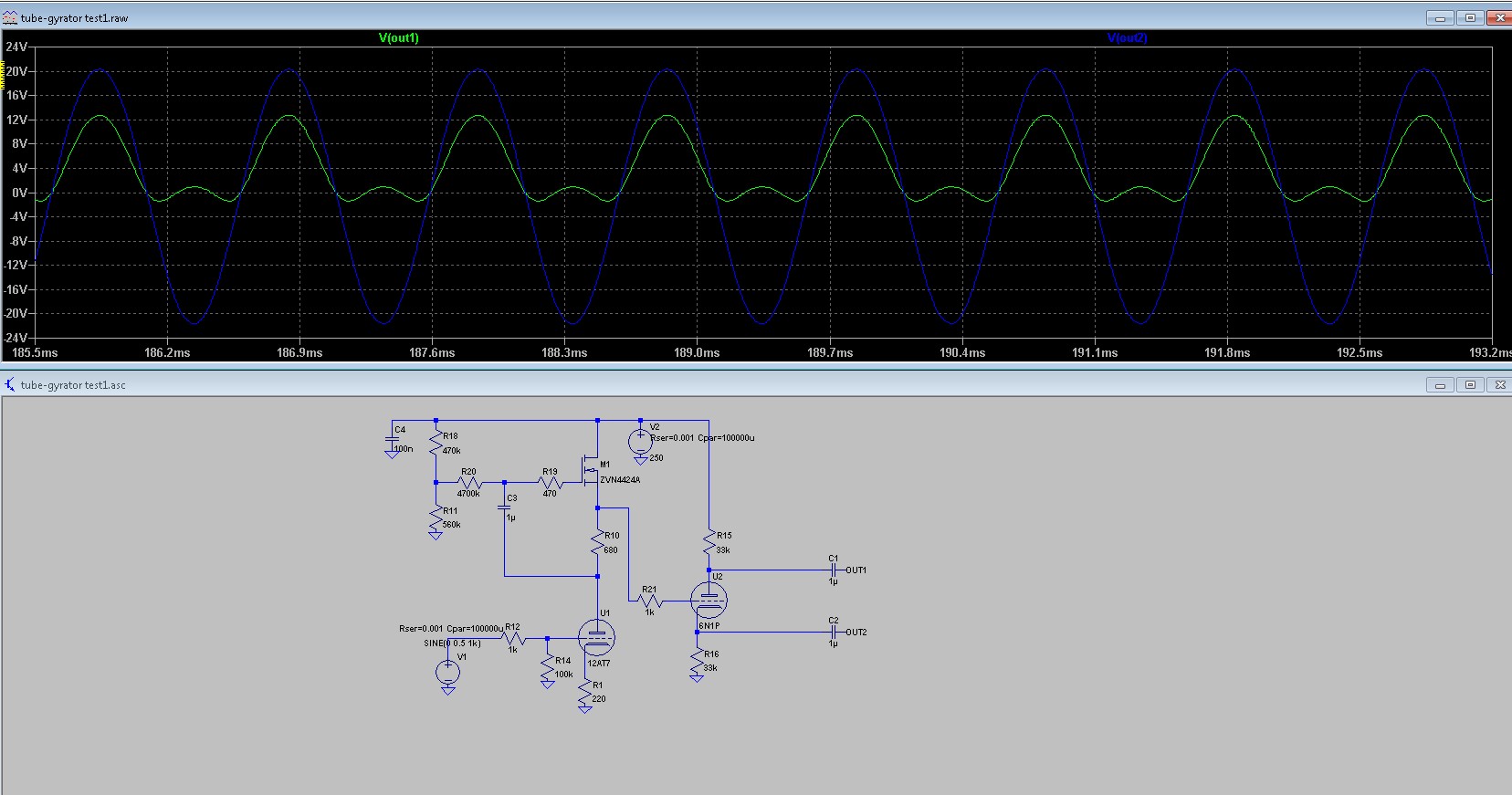This screenshot has width=1512, height=795.
Task: Click the OUT1 net label
Action: tap(856, 570)
